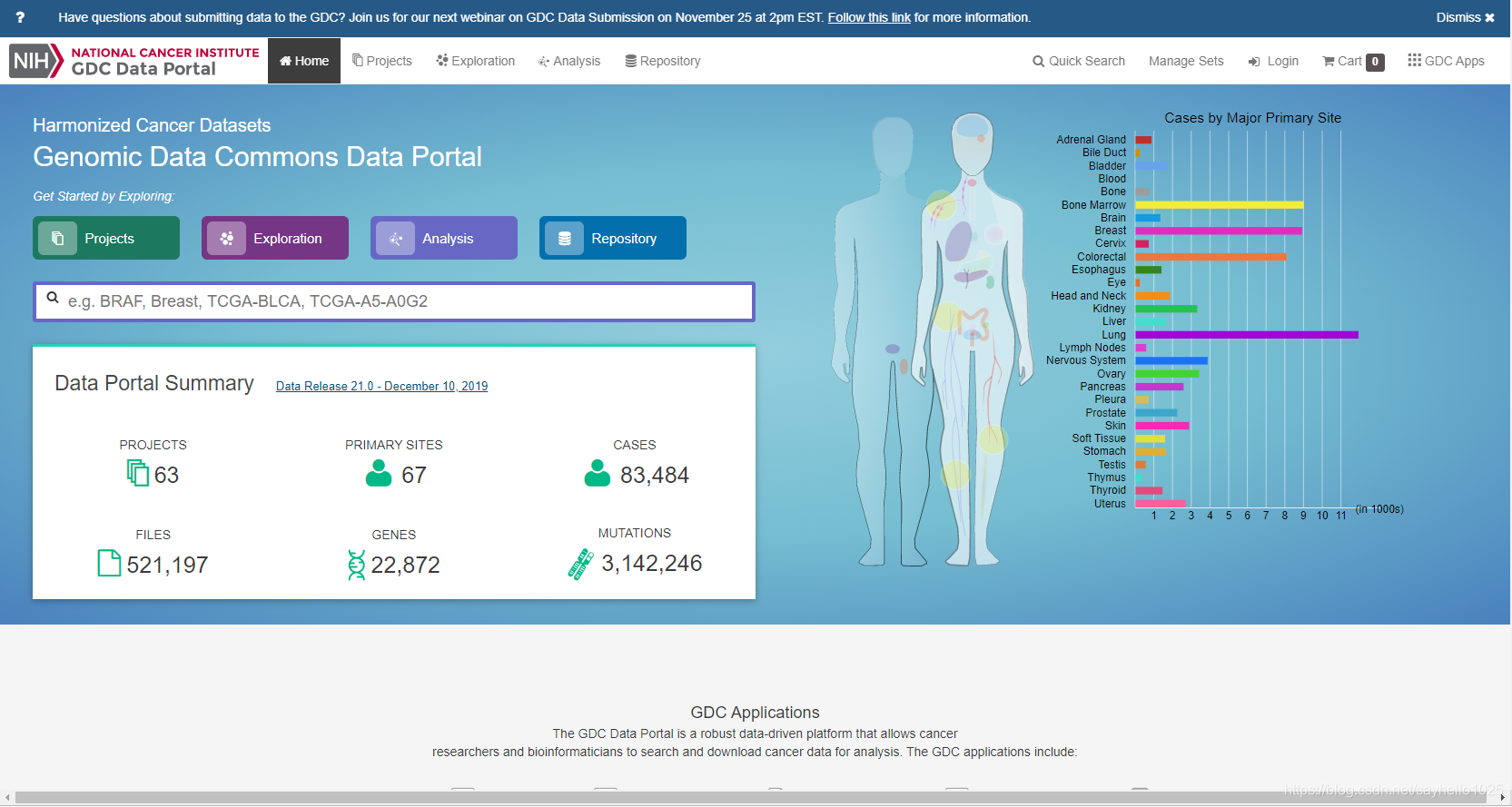Open Data Release 21.0 notes link
Viewport: 1512px width, 807px height.
point(381,386)
